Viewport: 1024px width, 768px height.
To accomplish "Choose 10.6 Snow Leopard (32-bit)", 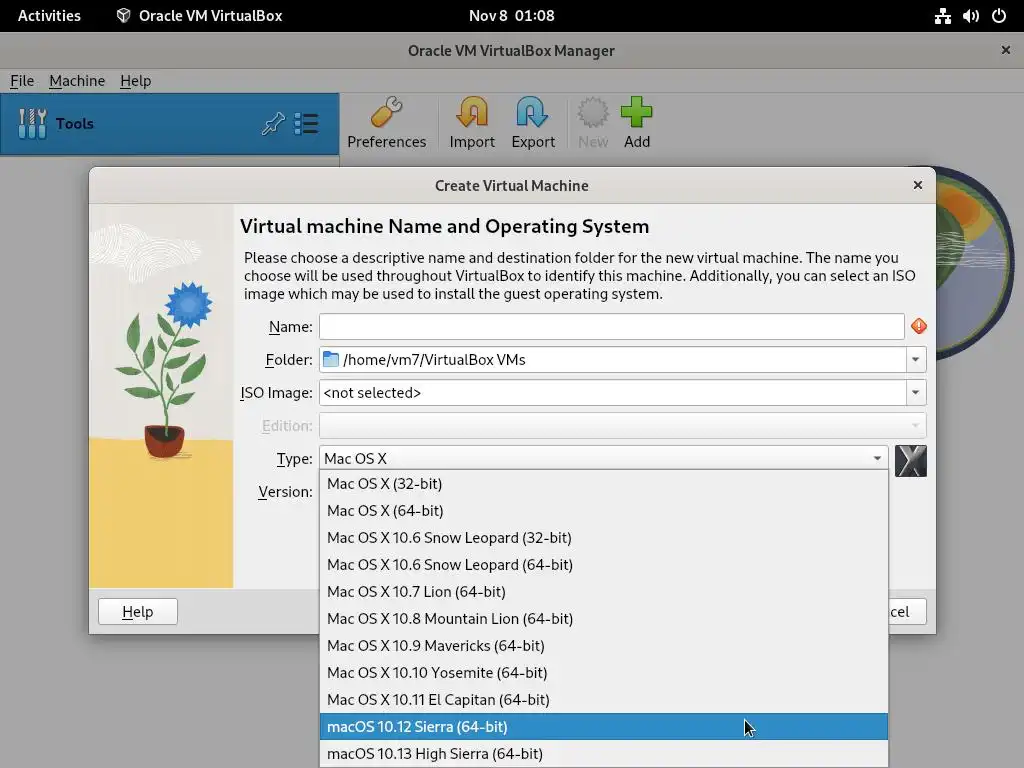I will tap(603, 537).
